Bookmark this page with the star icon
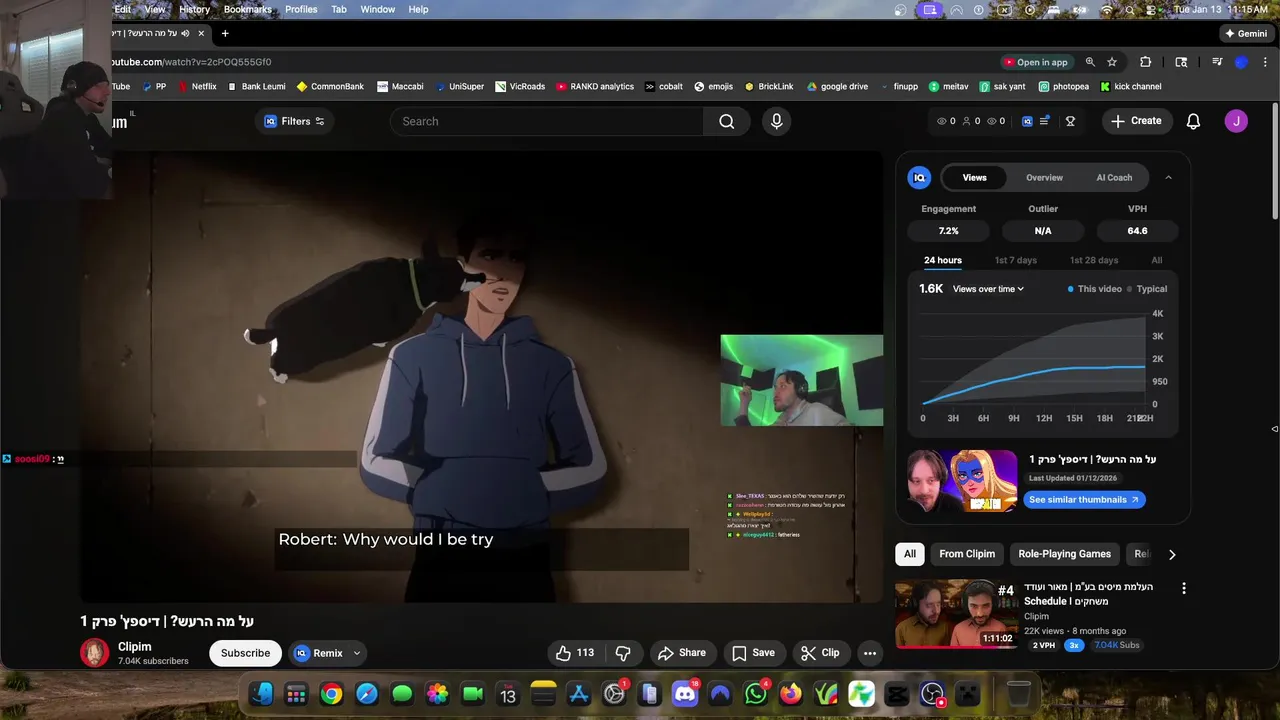 (x=1112, y=62)
